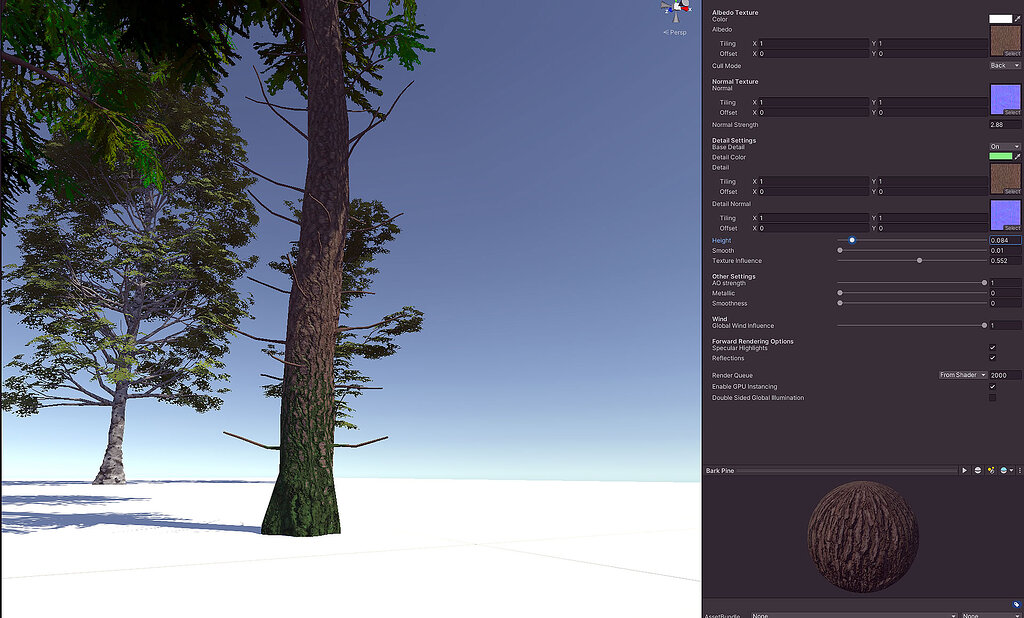This screenshot has height=618, width=1024.
Task: Click the Persp label in the scene view
Action: 673,32
